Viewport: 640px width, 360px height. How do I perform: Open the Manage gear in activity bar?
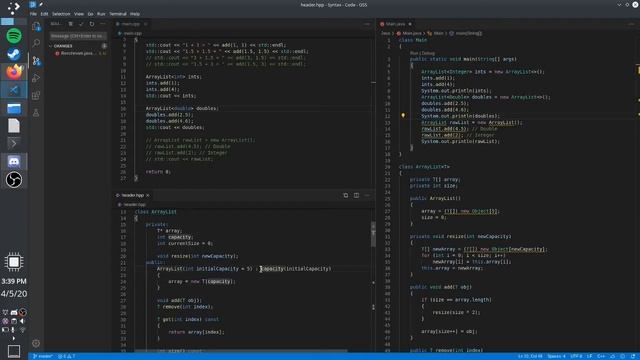pyautogui.click(x=36, y=343)
